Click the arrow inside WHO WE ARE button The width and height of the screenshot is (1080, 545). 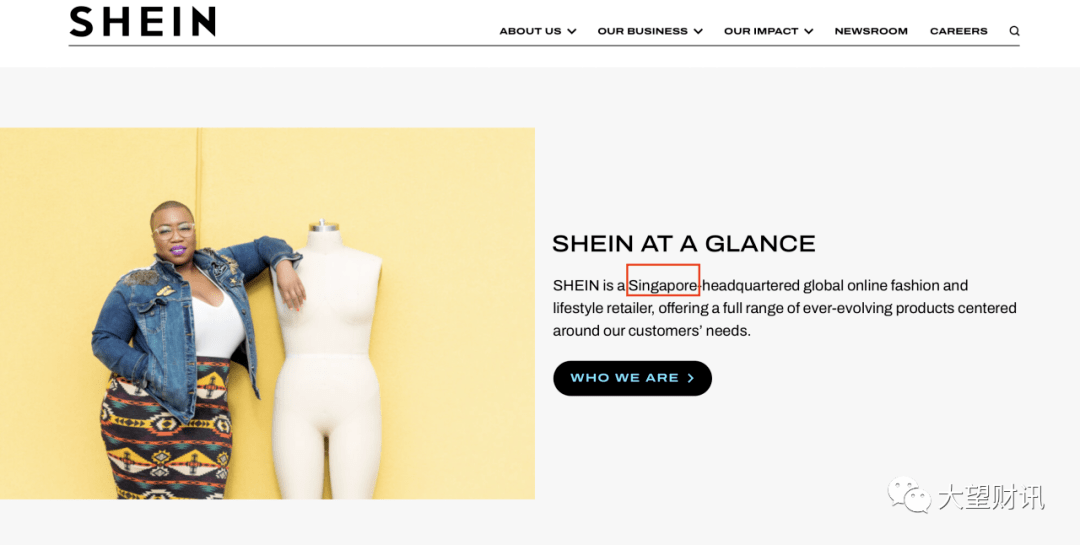coord(690,378)
